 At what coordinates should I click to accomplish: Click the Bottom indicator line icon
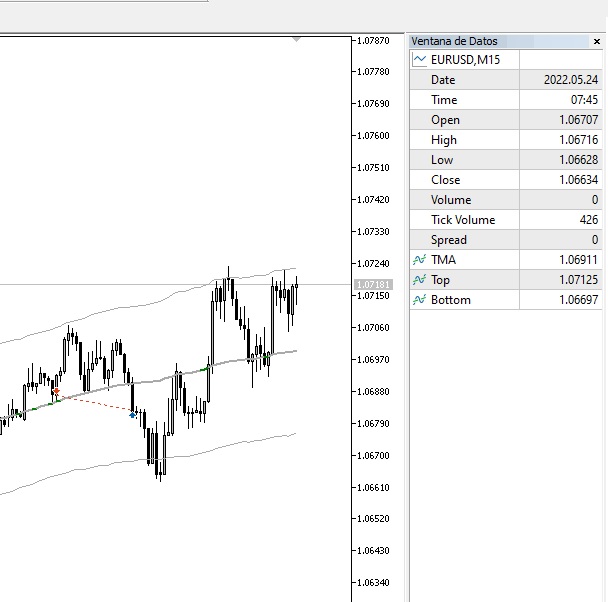click(419, 300)
